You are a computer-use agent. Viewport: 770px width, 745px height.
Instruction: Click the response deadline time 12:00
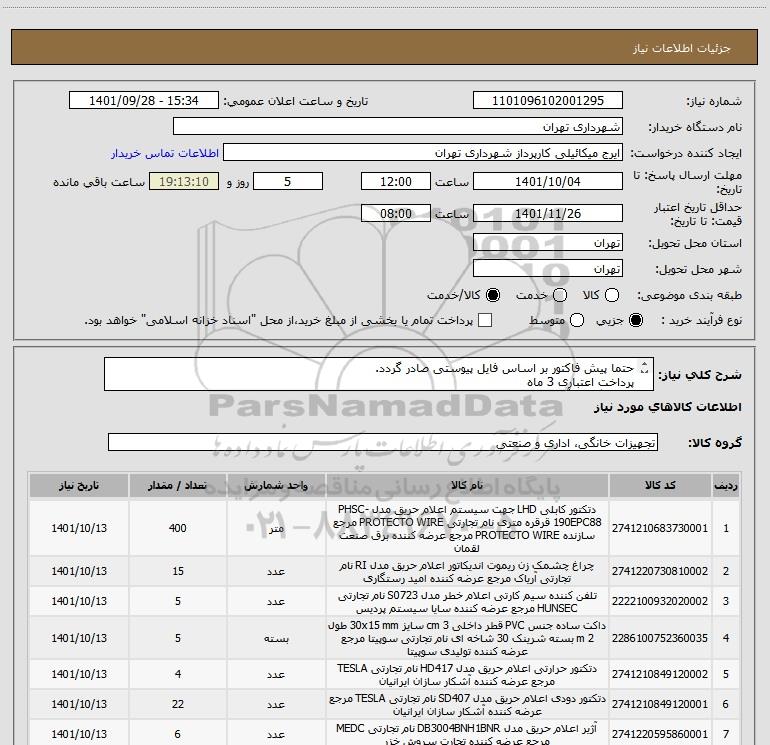396,181
